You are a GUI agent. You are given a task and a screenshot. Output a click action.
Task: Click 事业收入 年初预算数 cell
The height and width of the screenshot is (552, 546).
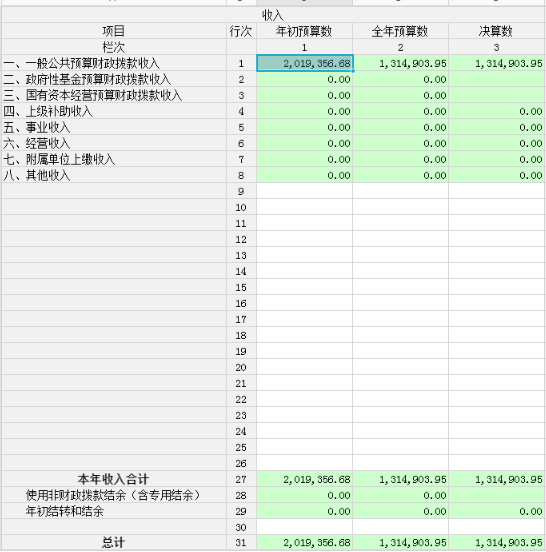305,127
